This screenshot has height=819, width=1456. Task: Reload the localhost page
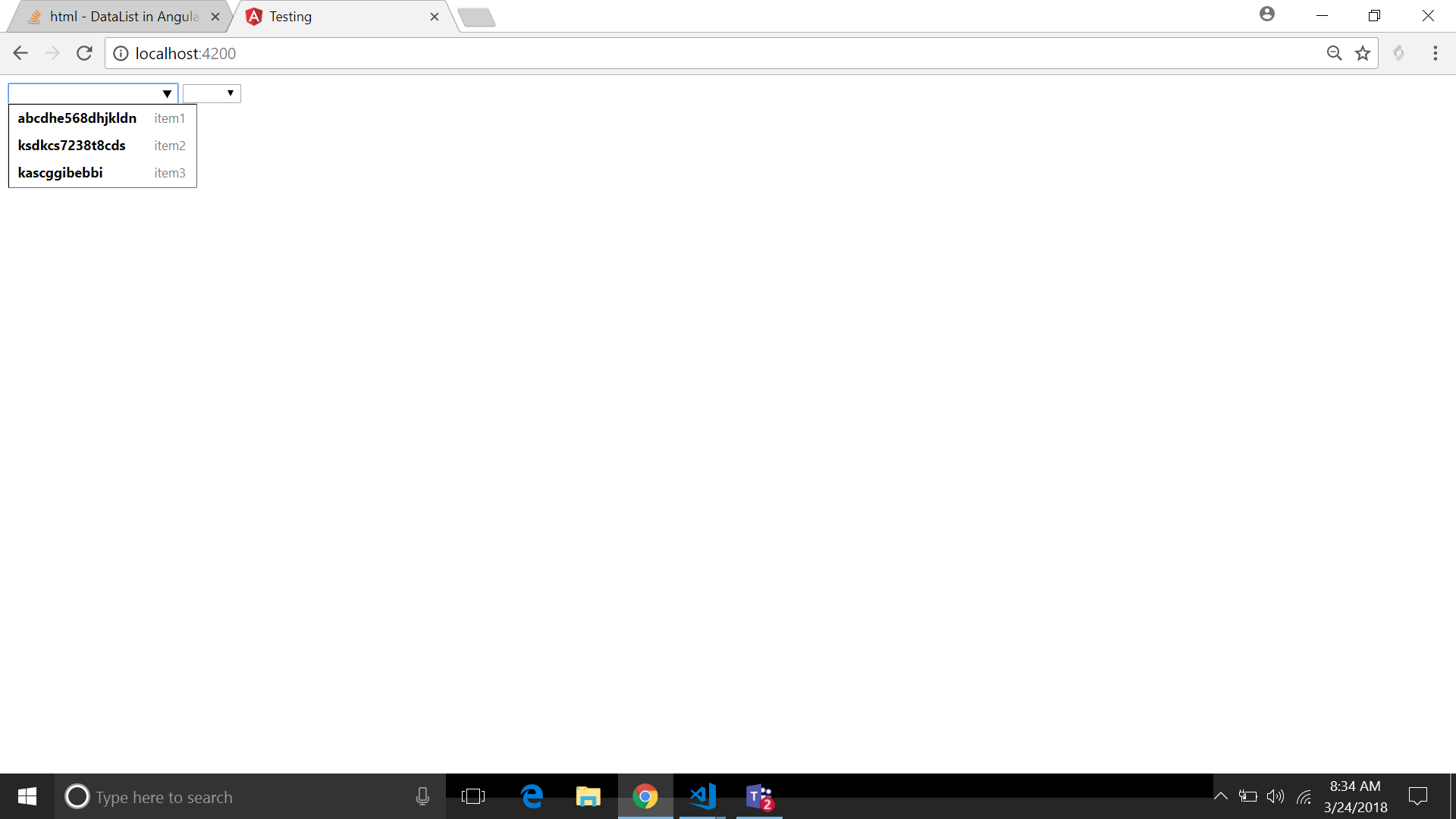pyautogui.click(x=84, y=53)
